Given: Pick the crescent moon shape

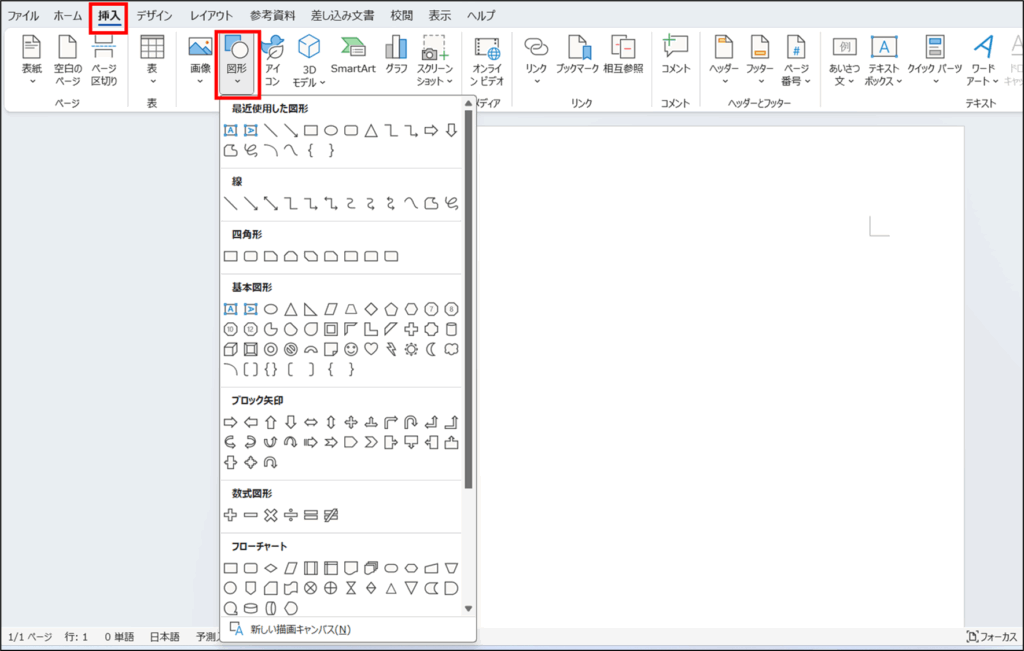Looking at the screenshot, I should (x=431, y=349).
